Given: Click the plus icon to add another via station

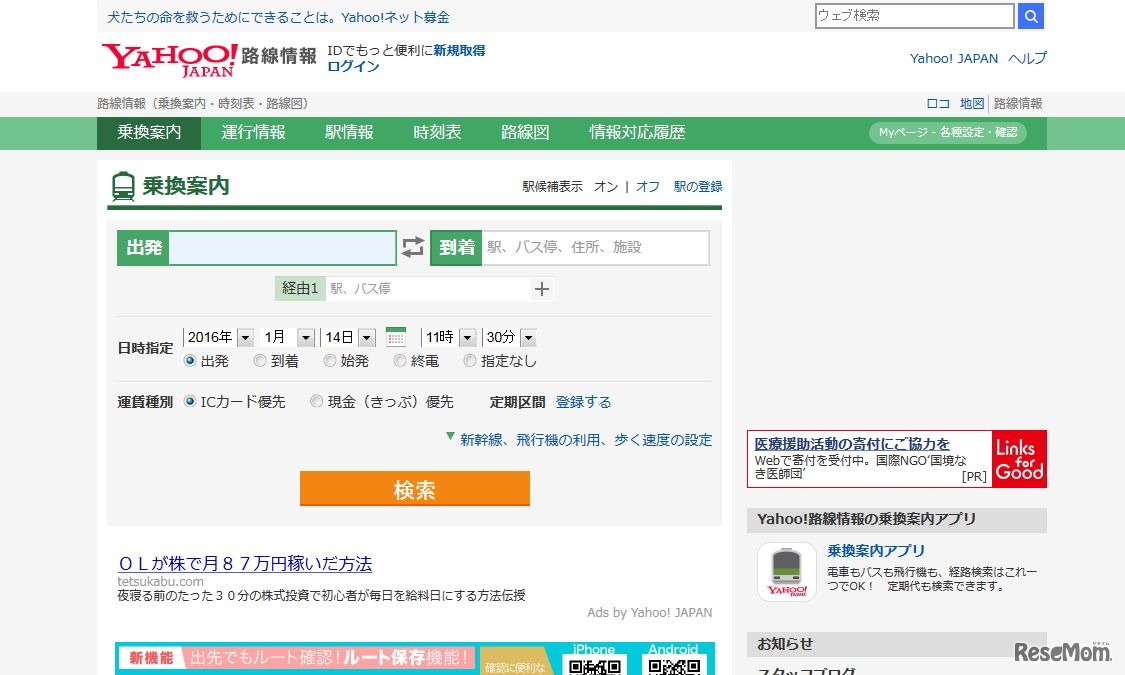Looking at the screenshot, I should tap(541, 288).
